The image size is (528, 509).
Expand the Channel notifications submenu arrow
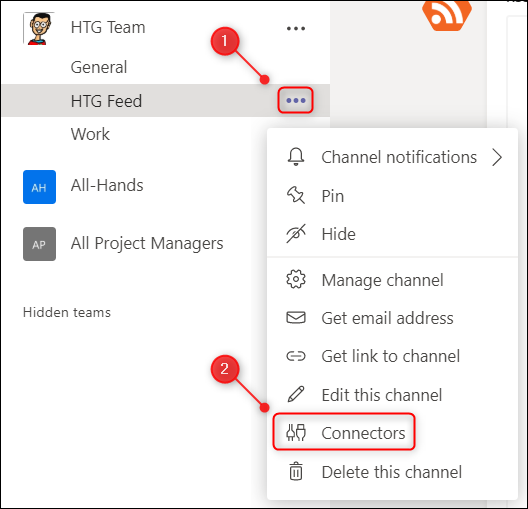tap(497, 157)
